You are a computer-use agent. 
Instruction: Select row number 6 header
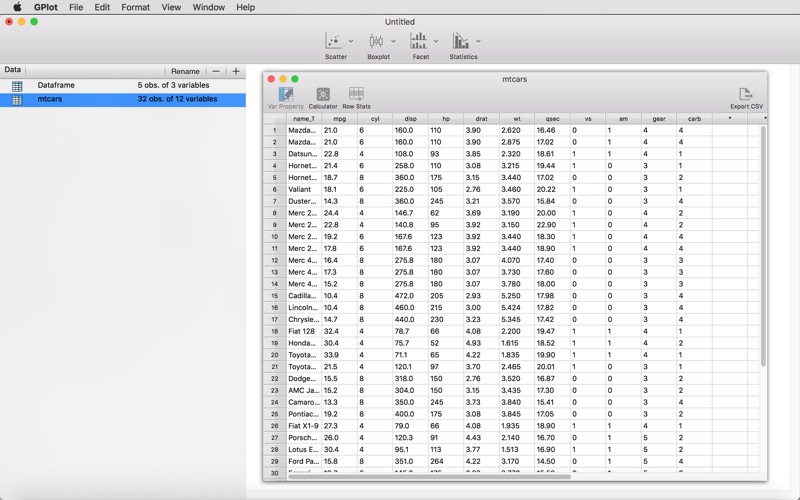pos(274,189)
